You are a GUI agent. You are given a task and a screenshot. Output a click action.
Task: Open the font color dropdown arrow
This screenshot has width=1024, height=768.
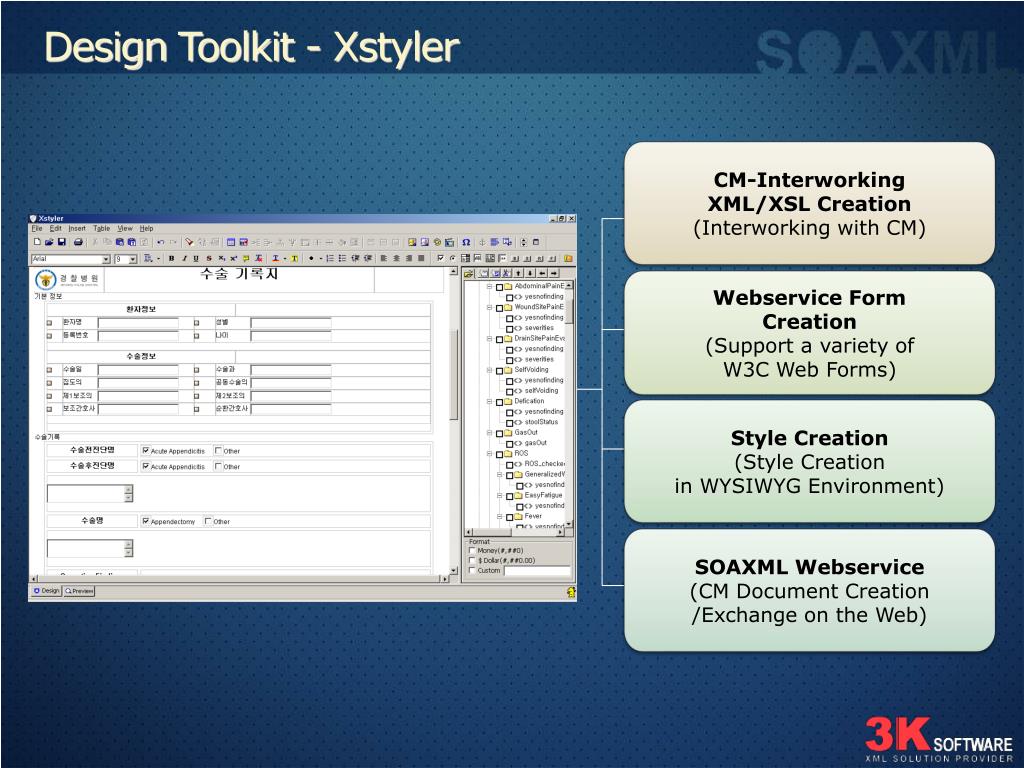pyautogui.click(x=285, y=259)
